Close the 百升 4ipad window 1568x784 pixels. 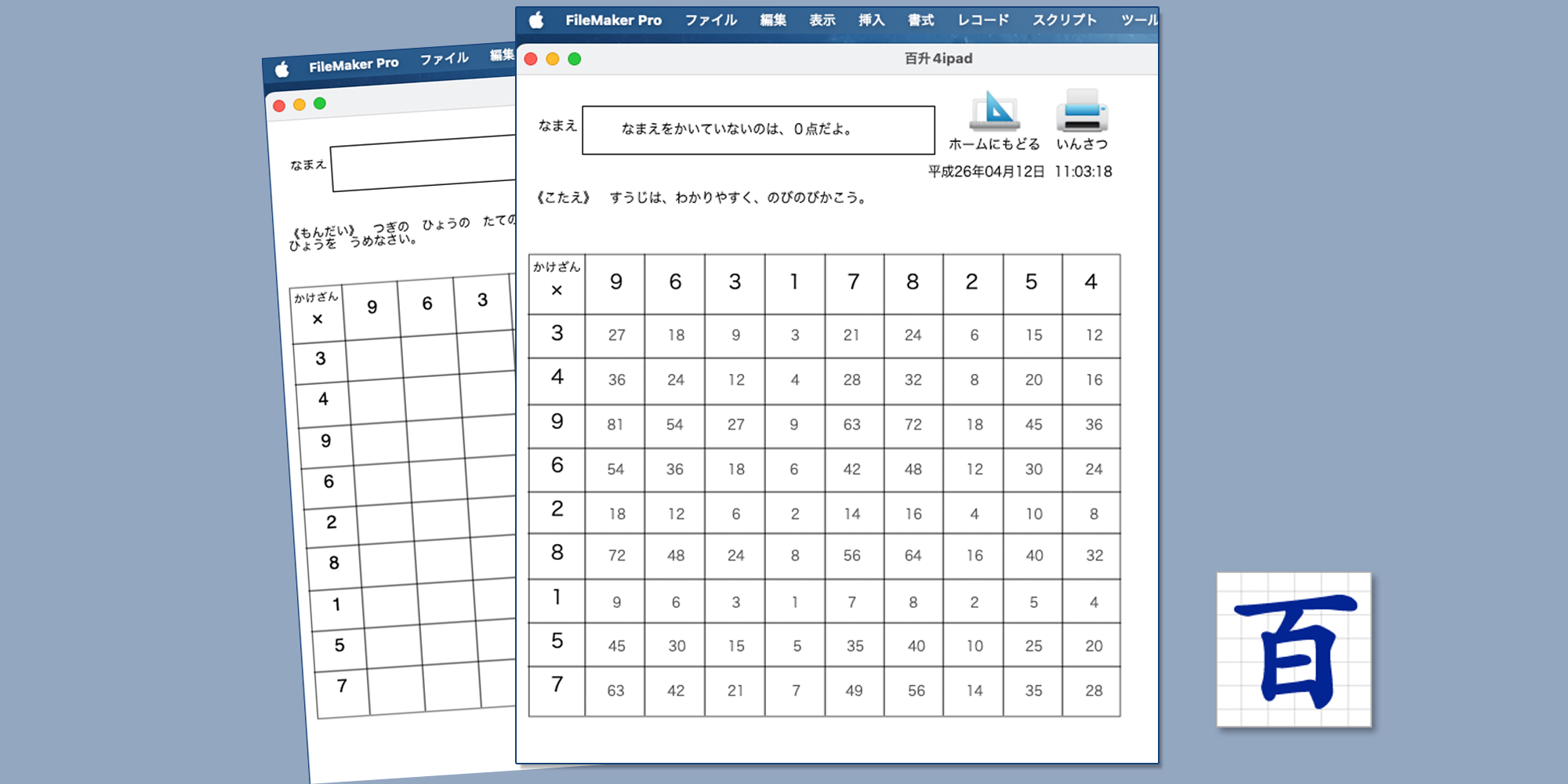(531, 59)
